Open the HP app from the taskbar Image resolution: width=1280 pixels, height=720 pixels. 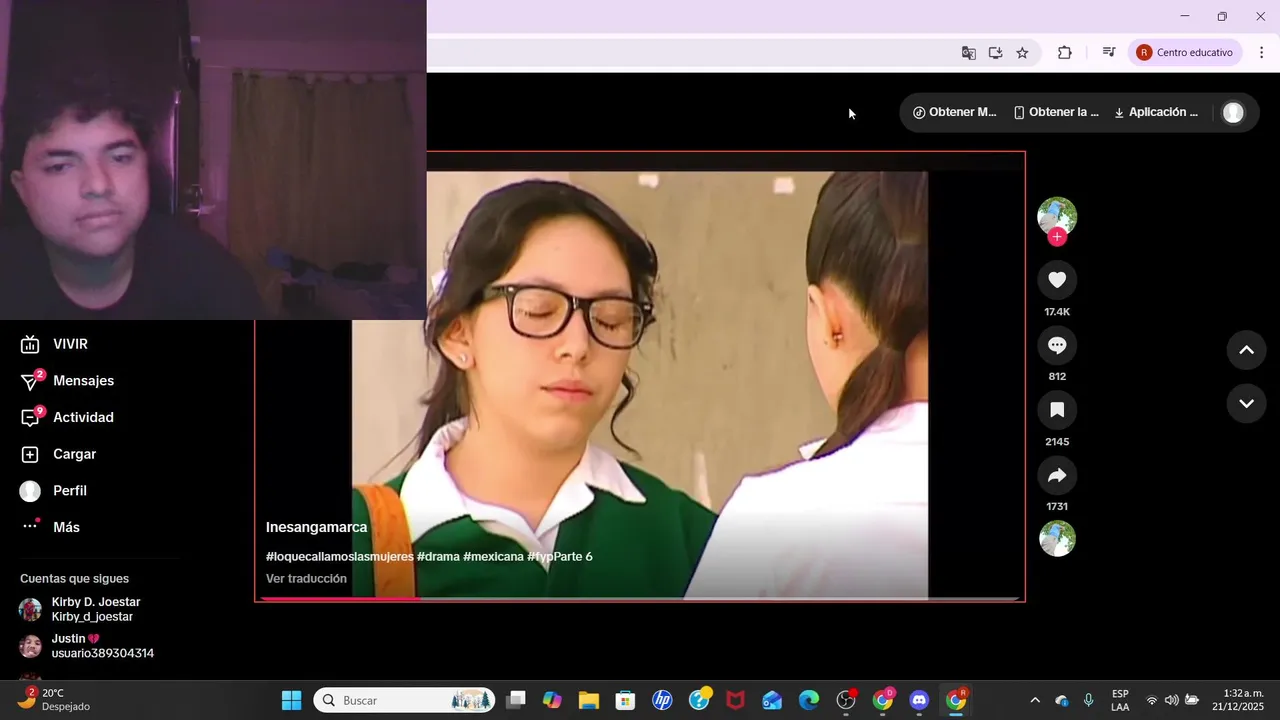pyautogui.click(x=662, y=700)
